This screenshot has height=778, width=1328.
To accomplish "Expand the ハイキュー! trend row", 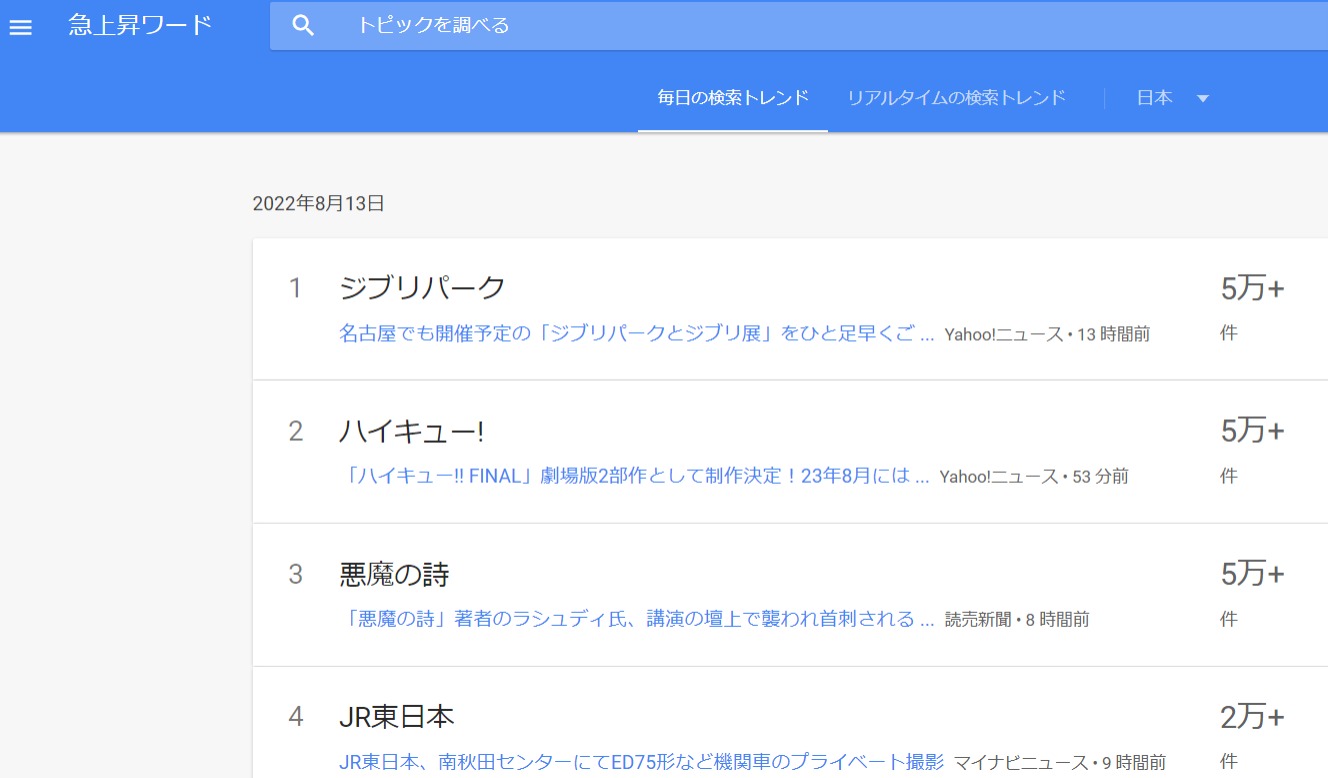I will point(790,452).
